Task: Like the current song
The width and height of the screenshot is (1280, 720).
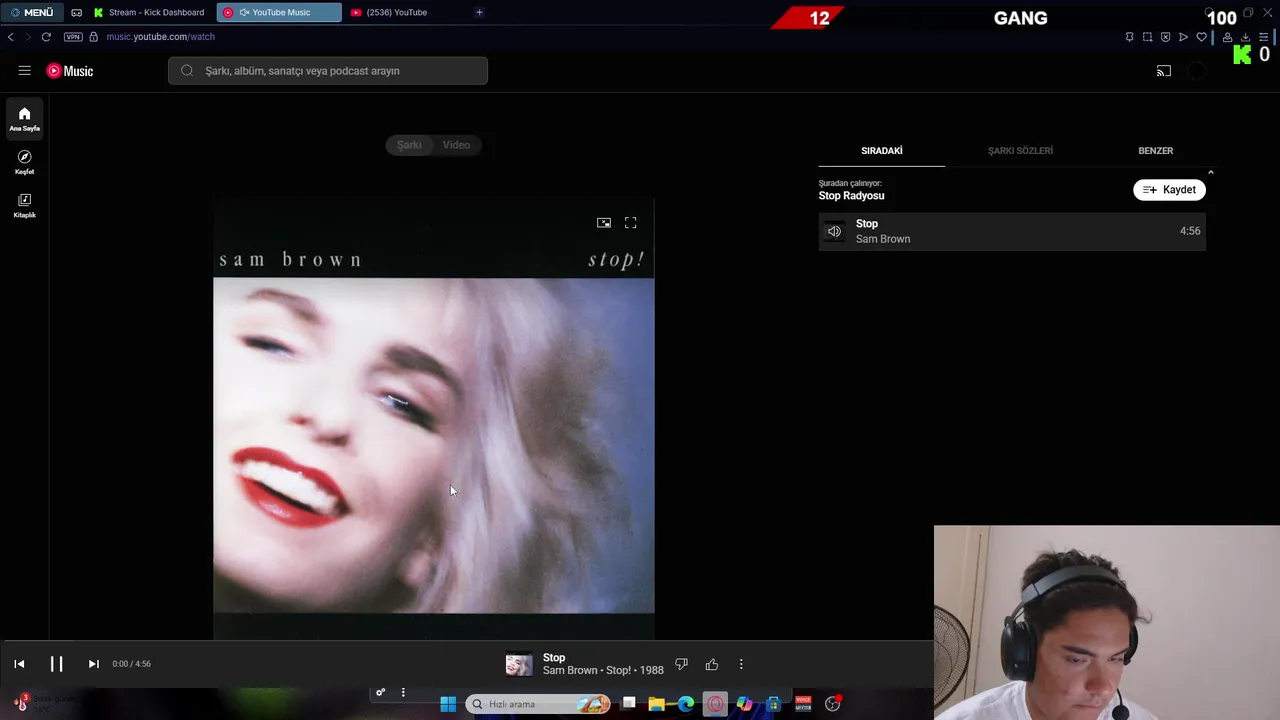Action: 712,664
